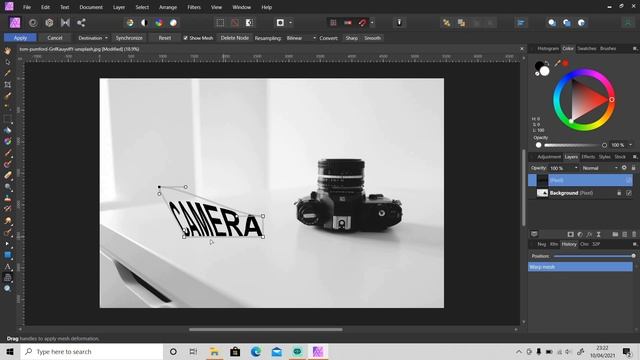Delete layer using trash icon

coord(634,234)
